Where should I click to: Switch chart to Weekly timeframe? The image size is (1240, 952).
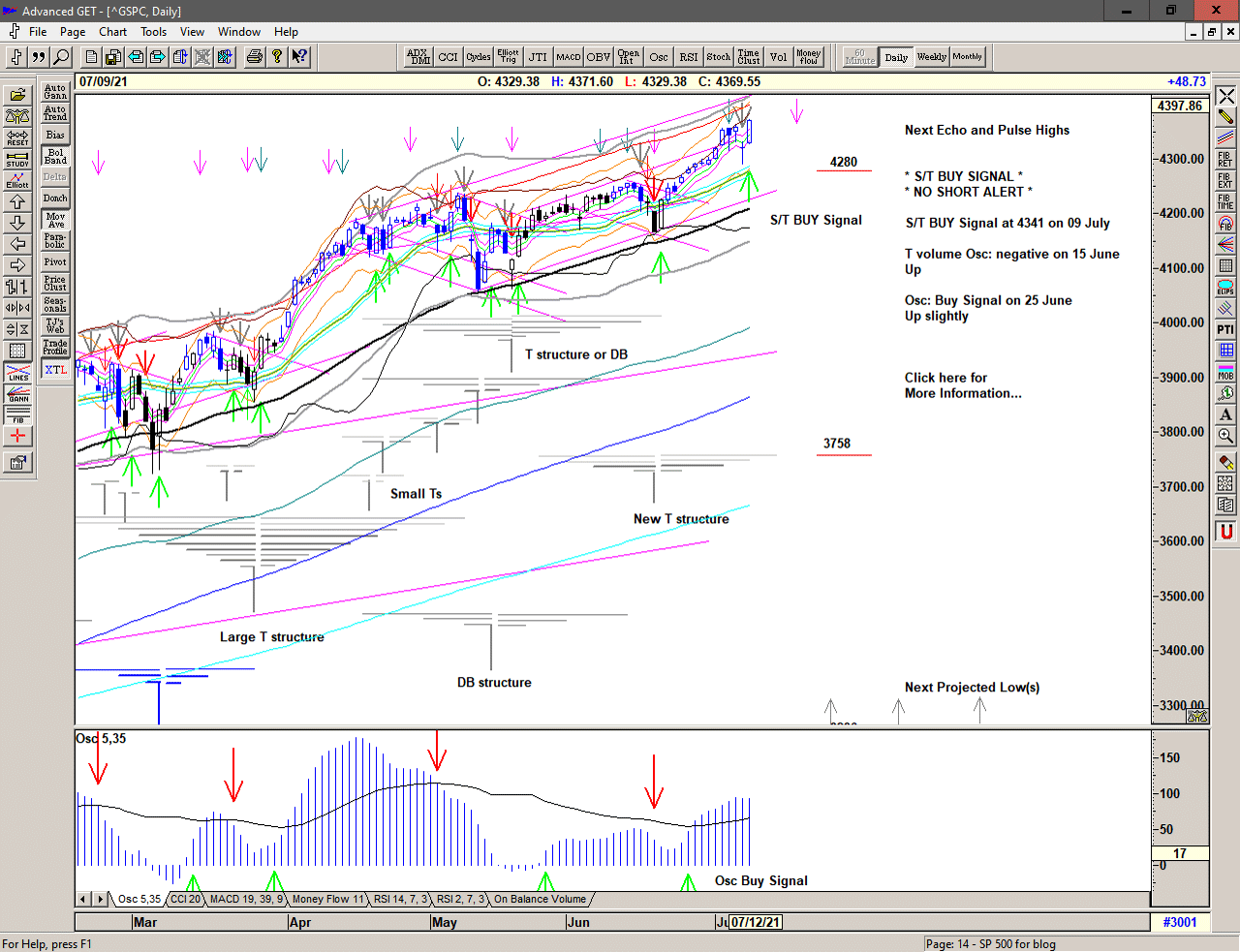pos(931,57)
